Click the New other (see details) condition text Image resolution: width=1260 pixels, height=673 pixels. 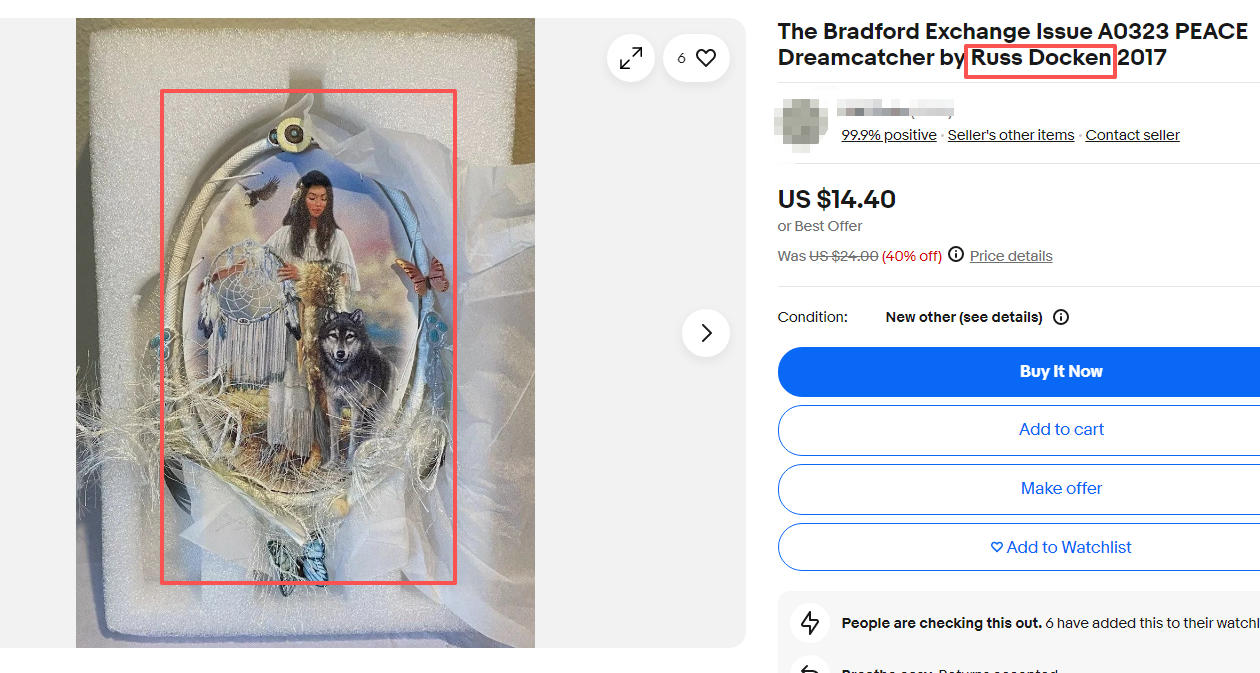pos(964,317)
